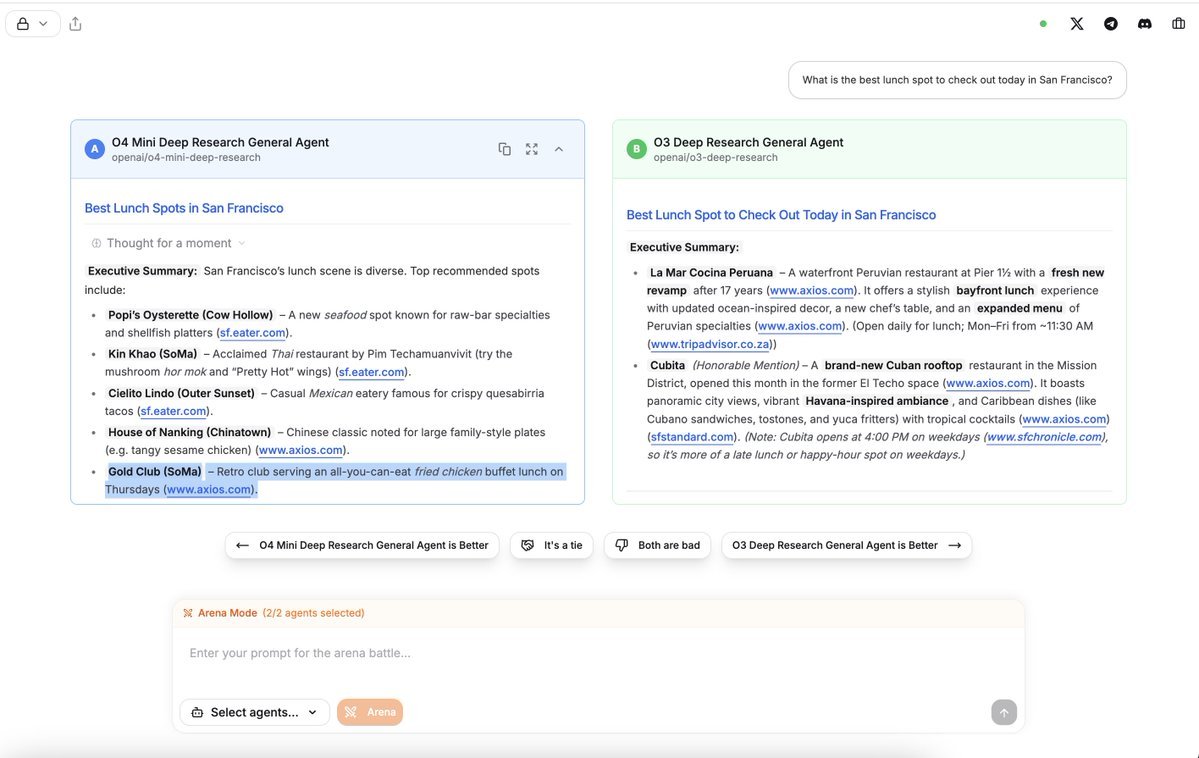Click 'Cielito Lindo (Outer Sunset)' text
Viewport: 1199px width, 758px height.
[181, 393]
